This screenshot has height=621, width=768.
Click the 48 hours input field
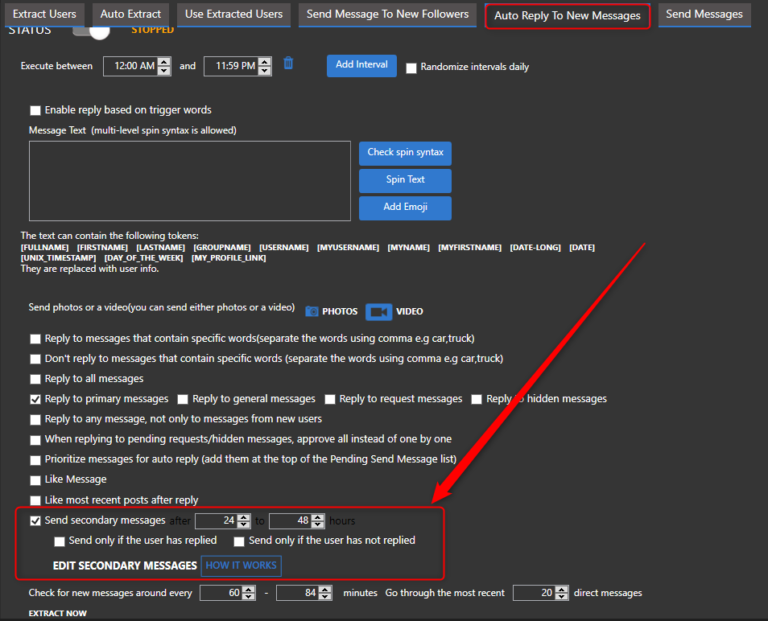[x=290, y=521]
